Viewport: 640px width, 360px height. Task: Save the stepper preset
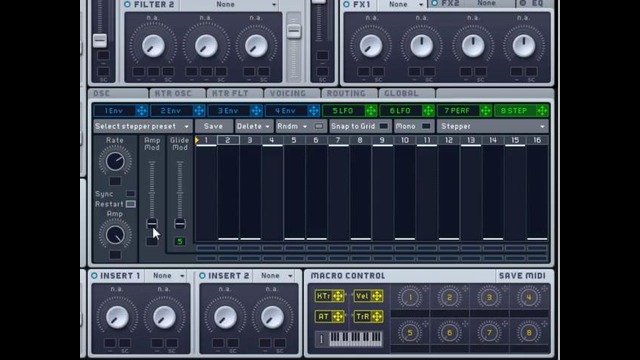(x=213, y=127)
